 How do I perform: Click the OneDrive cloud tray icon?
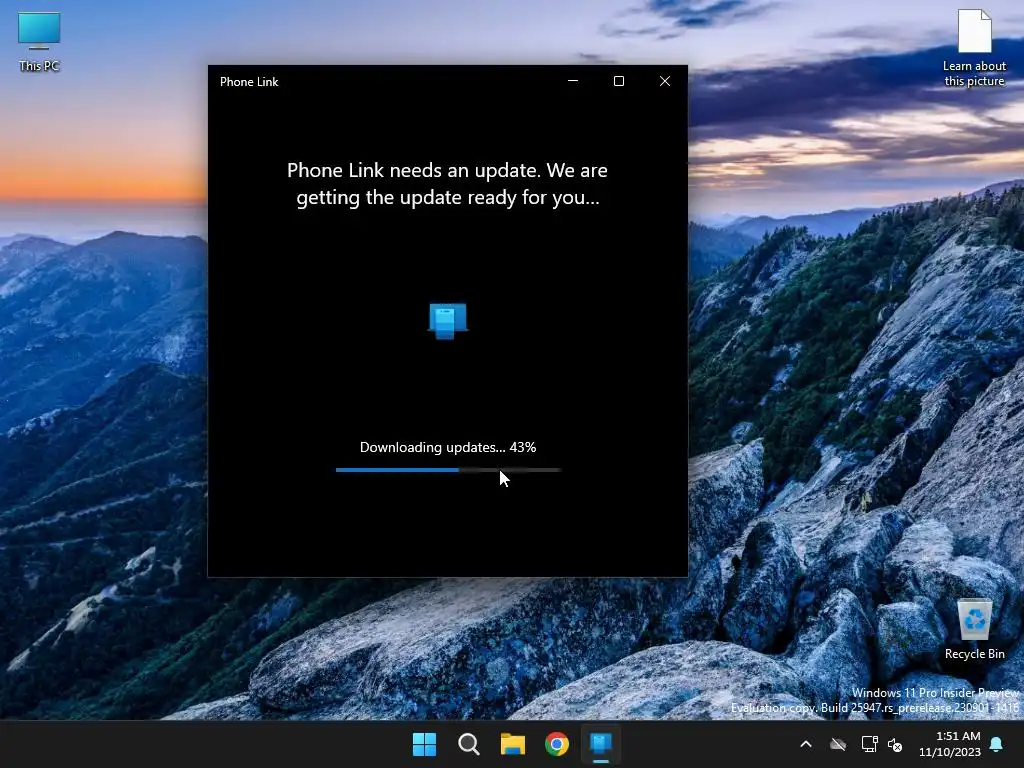838,744
